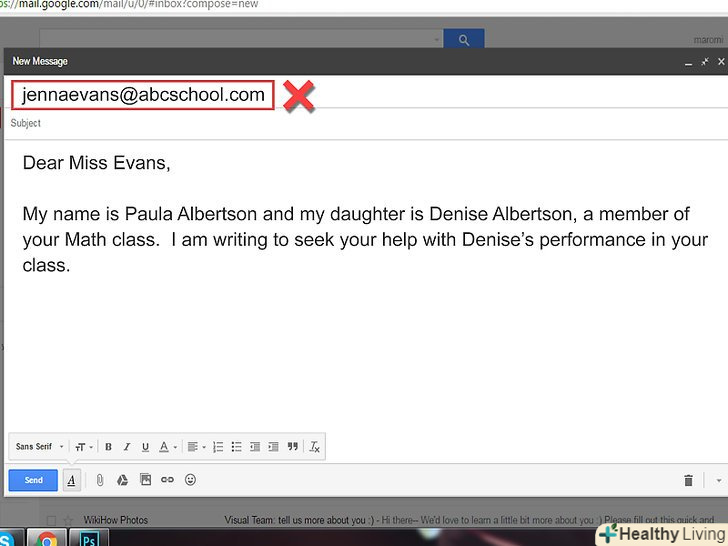Toggle underline text formatting
This screenshot has height=546, width=728.
145,447
